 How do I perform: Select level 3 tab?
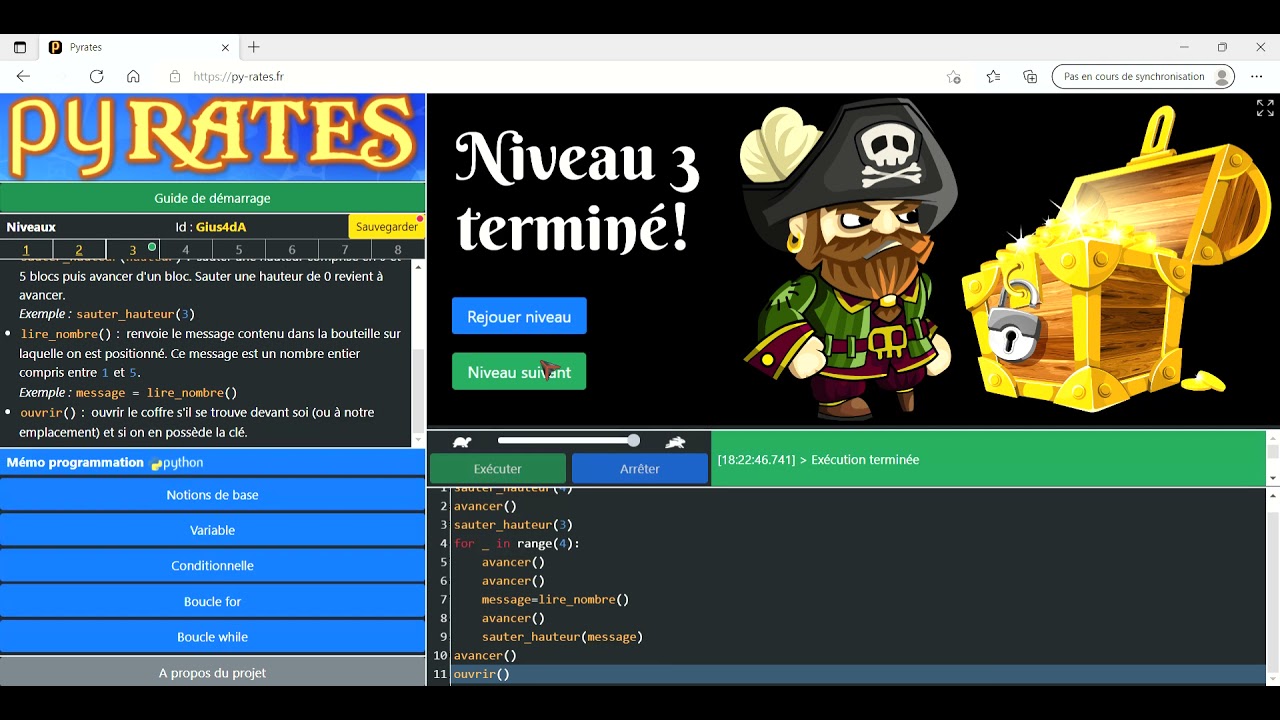coord(132,249)
